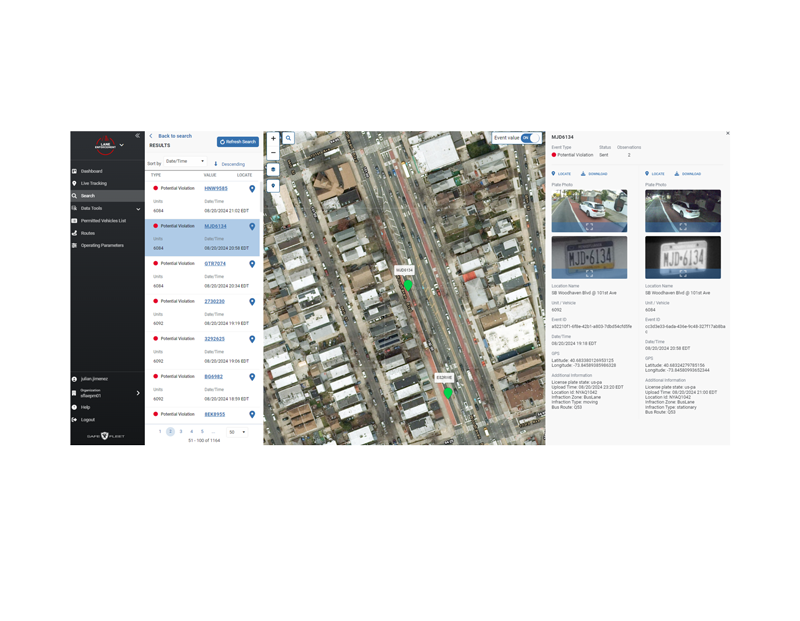Viewport: 800px width, 621px height.
Task: Open the infrared MJD-6134 plate image
Action: click(683, 257)
